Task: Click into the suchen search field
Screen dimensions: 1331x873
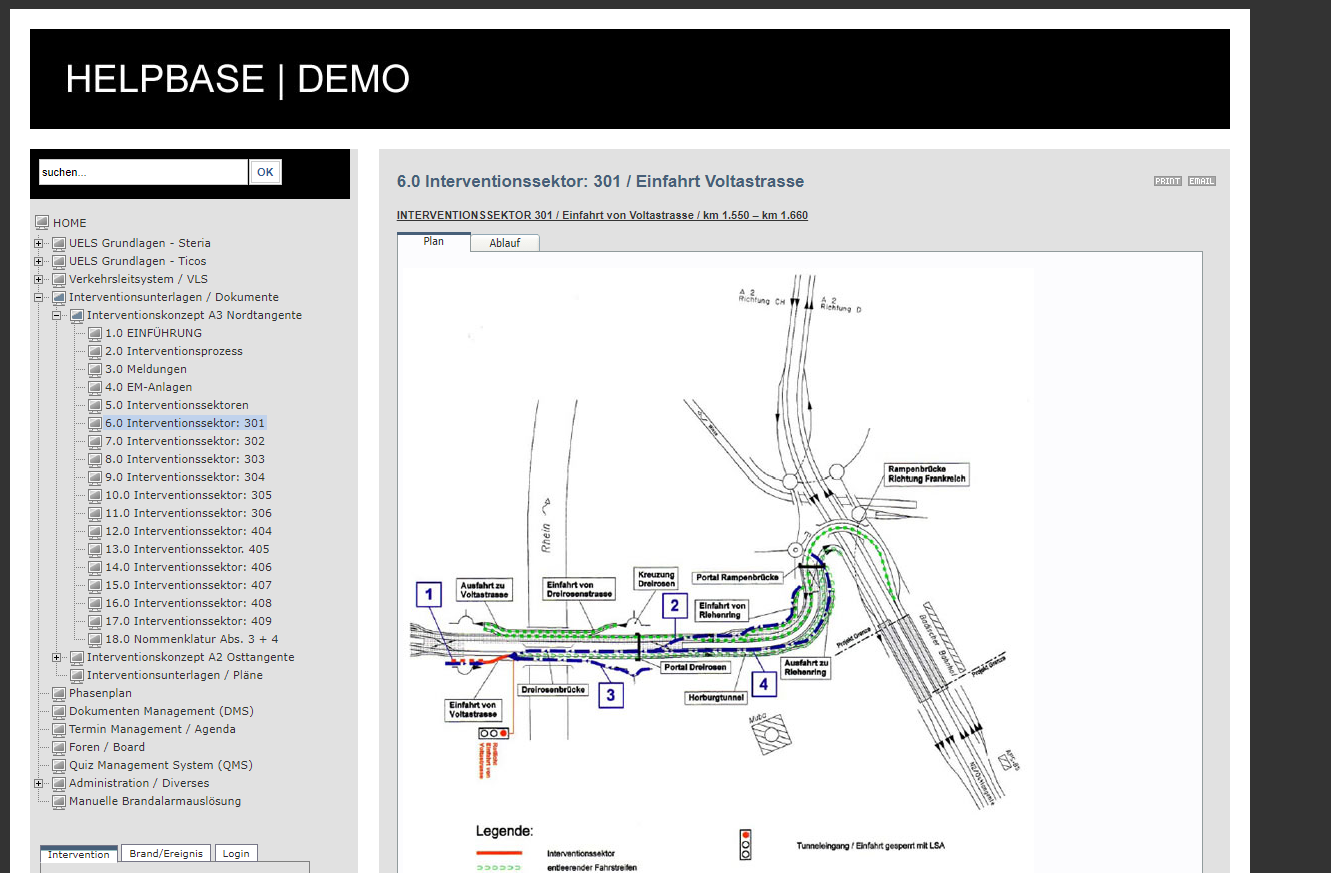Action: [142, 172]
